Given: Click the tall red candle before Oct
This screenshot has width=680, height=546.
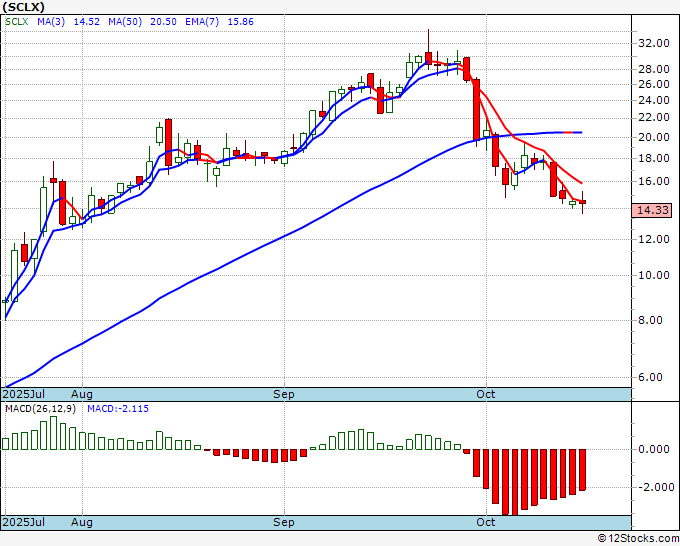Looking at the screenshot, I should click(x=476, y=110).
